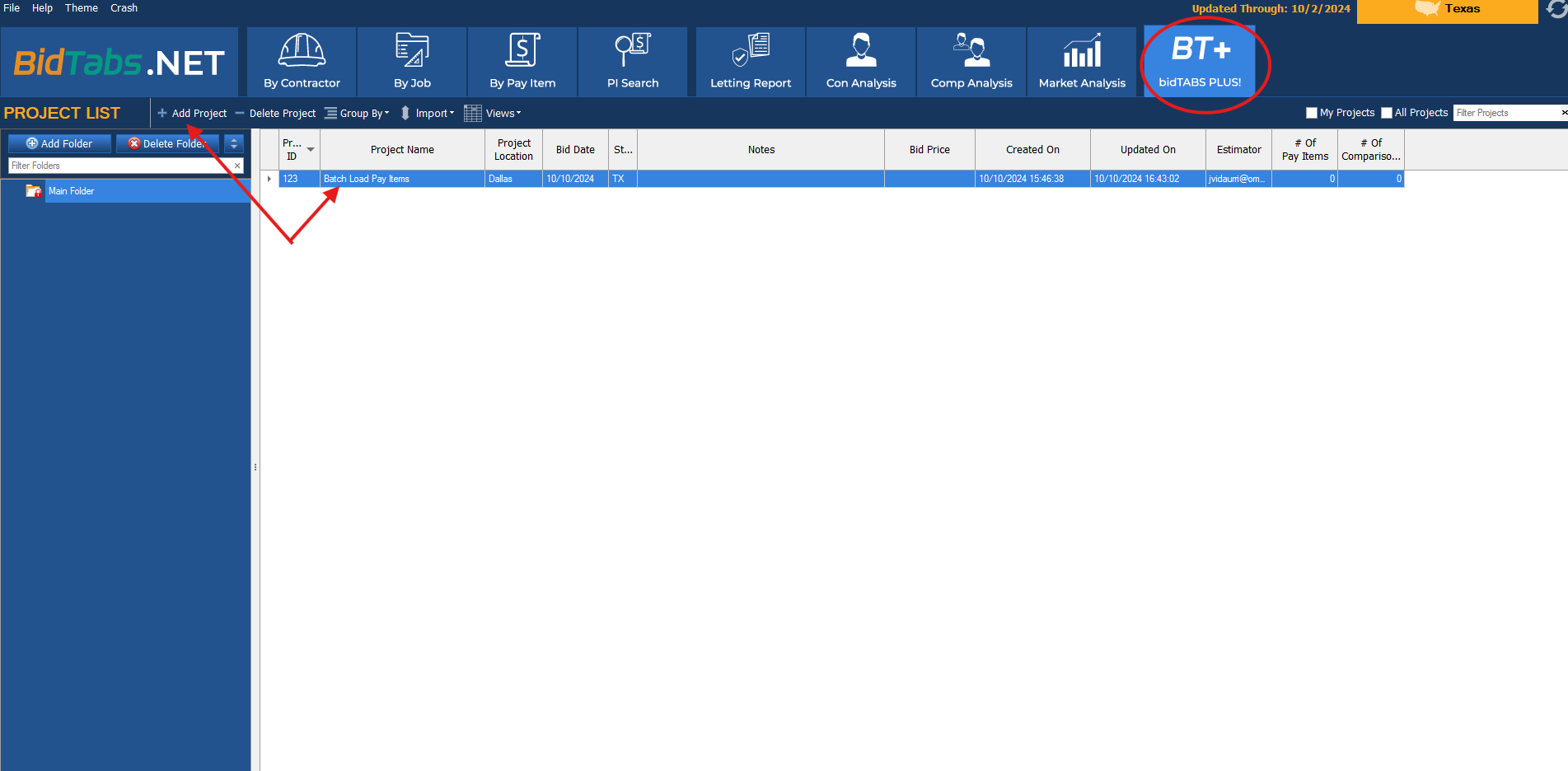Screen dimensions: 1568x771
Task: Open the By Pay Item search
Action: [x=522, y=62]
